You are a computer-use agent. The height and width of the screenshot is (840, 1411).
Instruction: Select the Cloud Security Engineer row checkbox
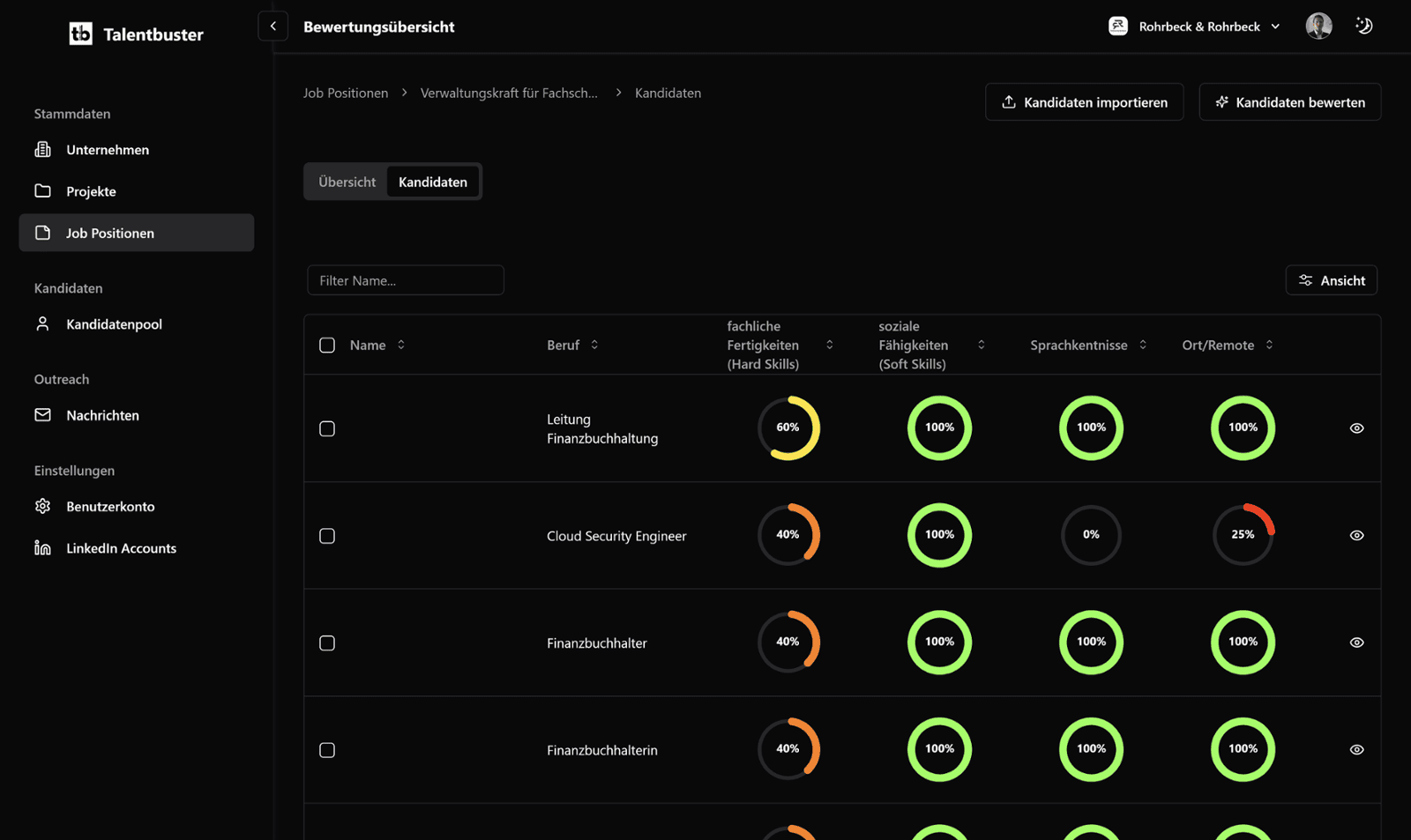coord(327,536)
